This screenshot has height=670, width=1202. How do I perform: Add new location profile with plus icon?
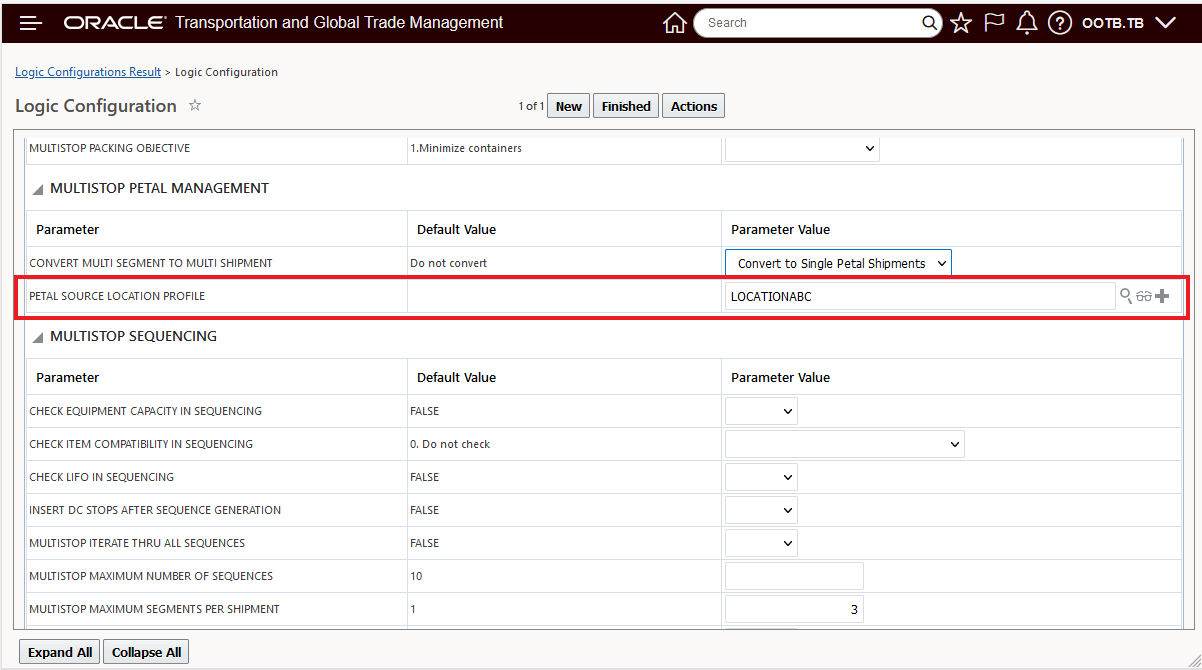point(1162,296)
